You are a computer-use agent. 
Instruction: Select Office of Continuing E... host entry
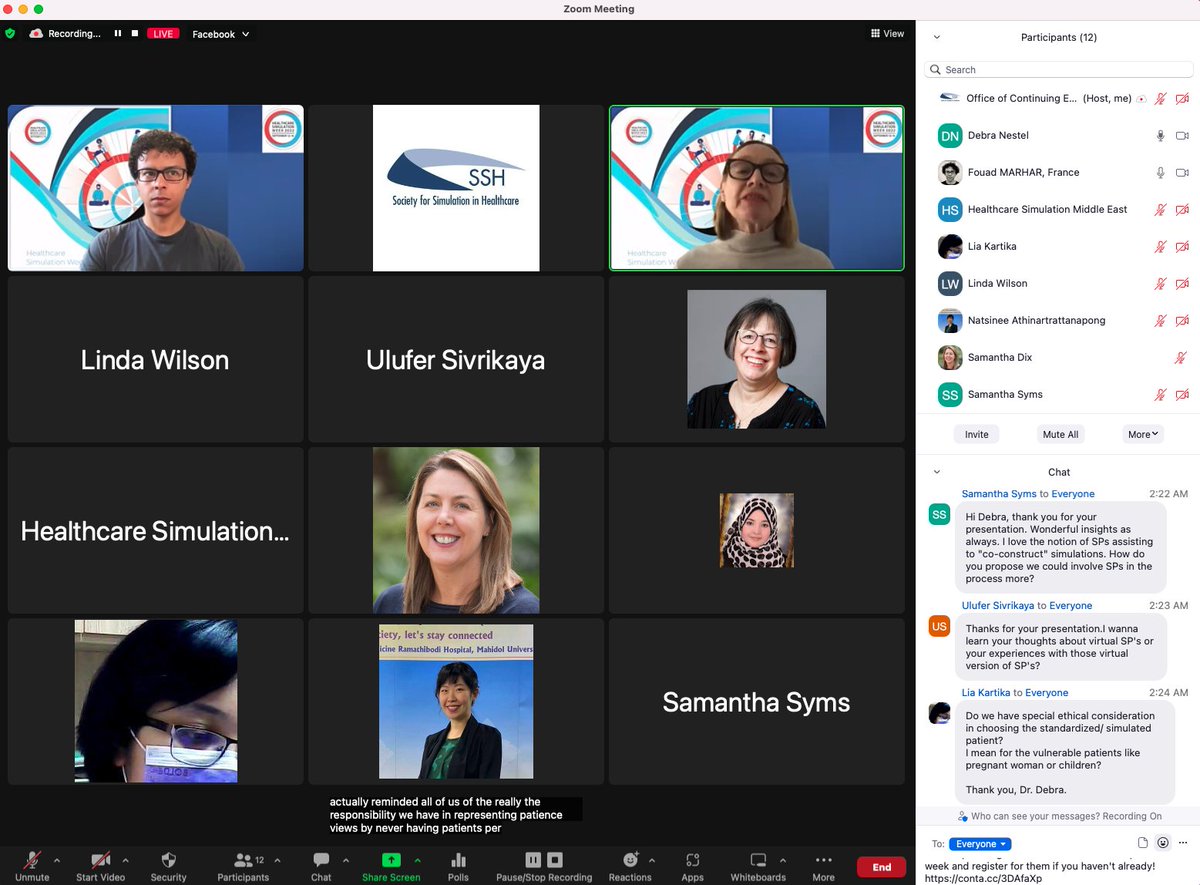1058,98
